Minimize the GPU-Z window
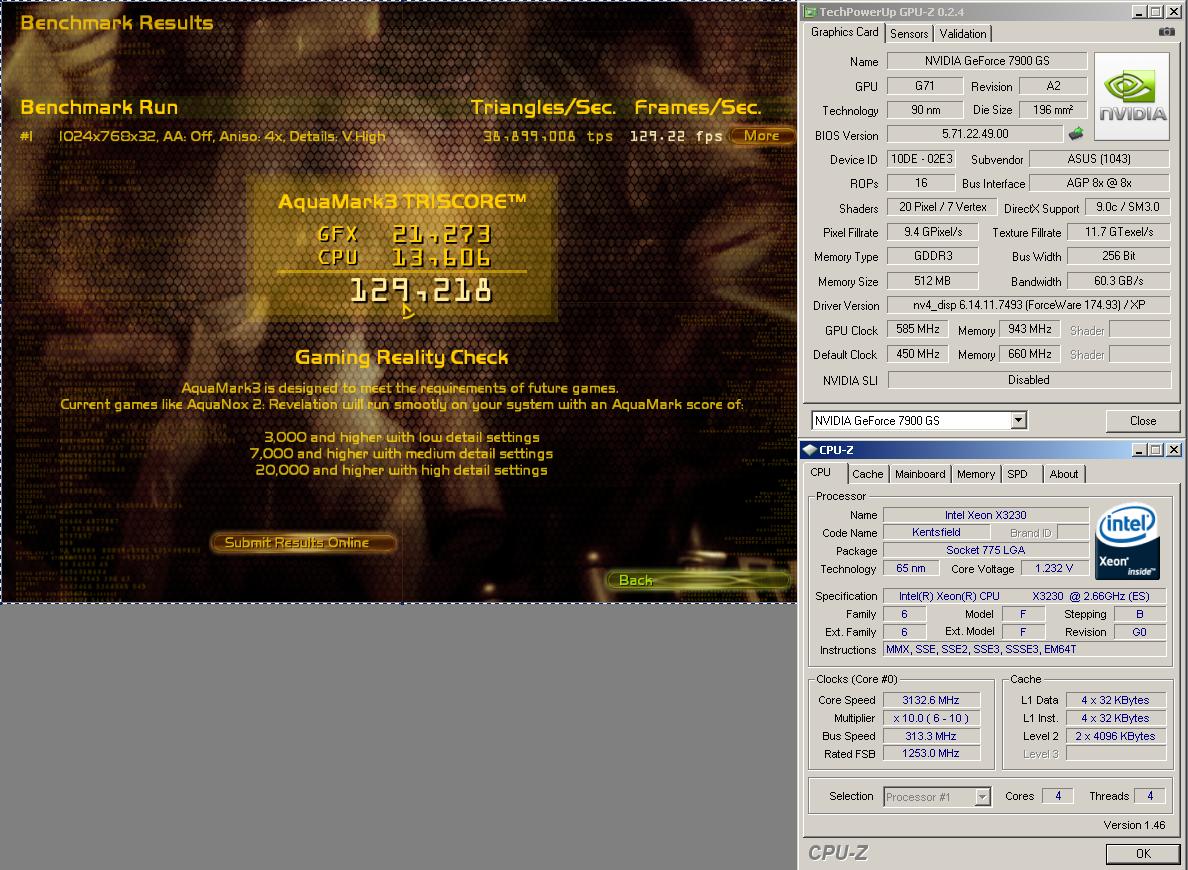The image size is (1188, 870). tap(1139, 12)
